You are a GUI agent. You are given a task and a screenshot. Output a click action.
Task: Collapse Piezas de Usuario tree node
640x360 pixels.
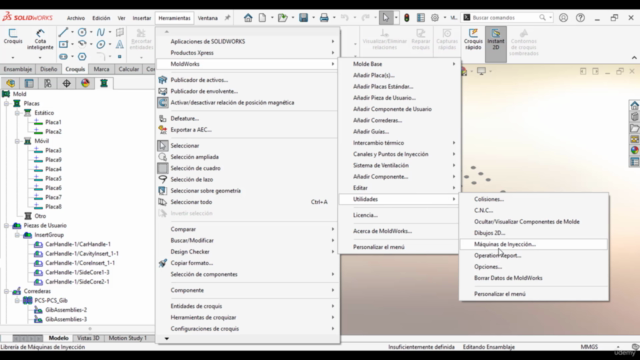coord(6,226)
